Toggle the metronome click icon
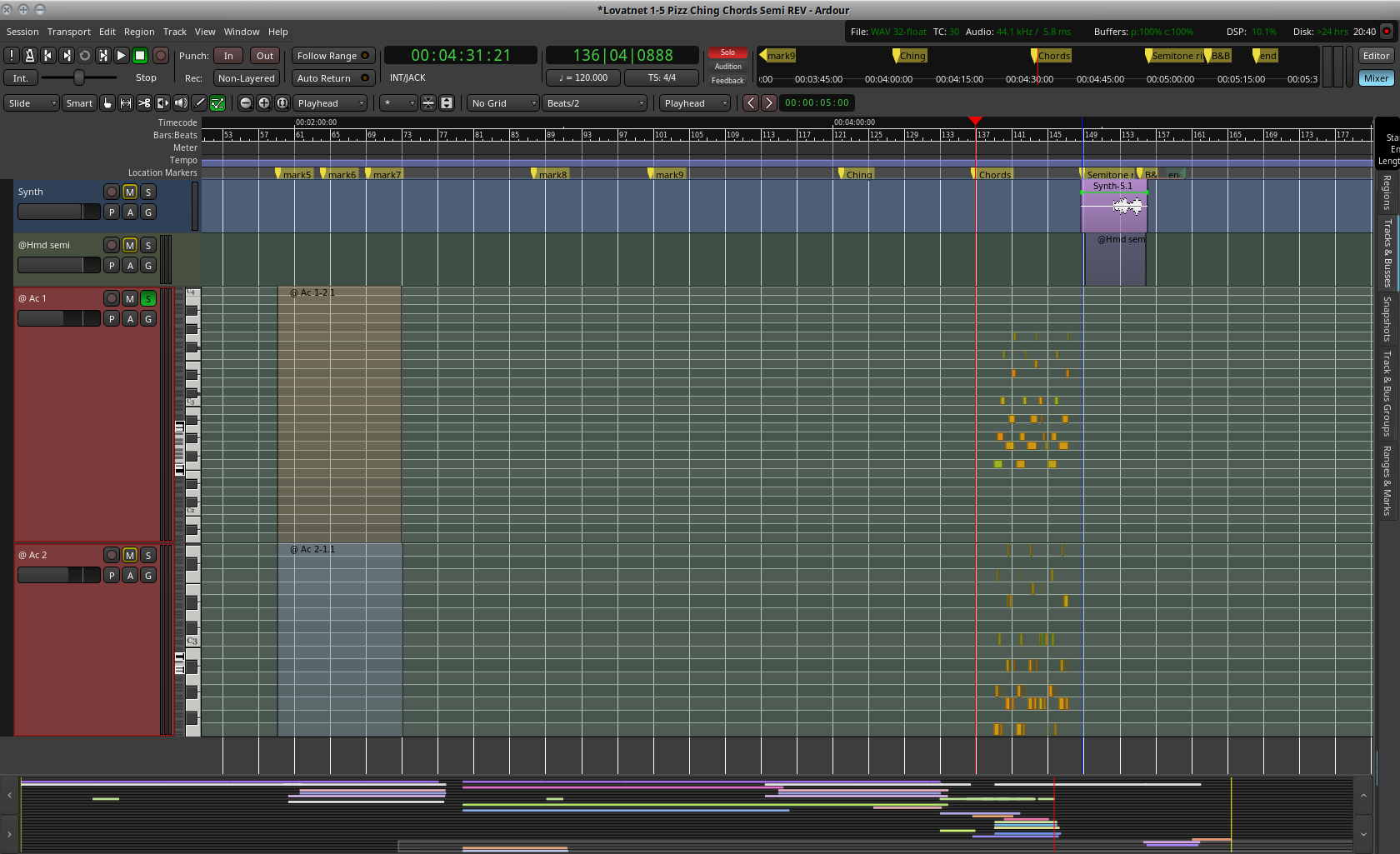Viewport: 1400px width, 854px height. coord(30,56)
